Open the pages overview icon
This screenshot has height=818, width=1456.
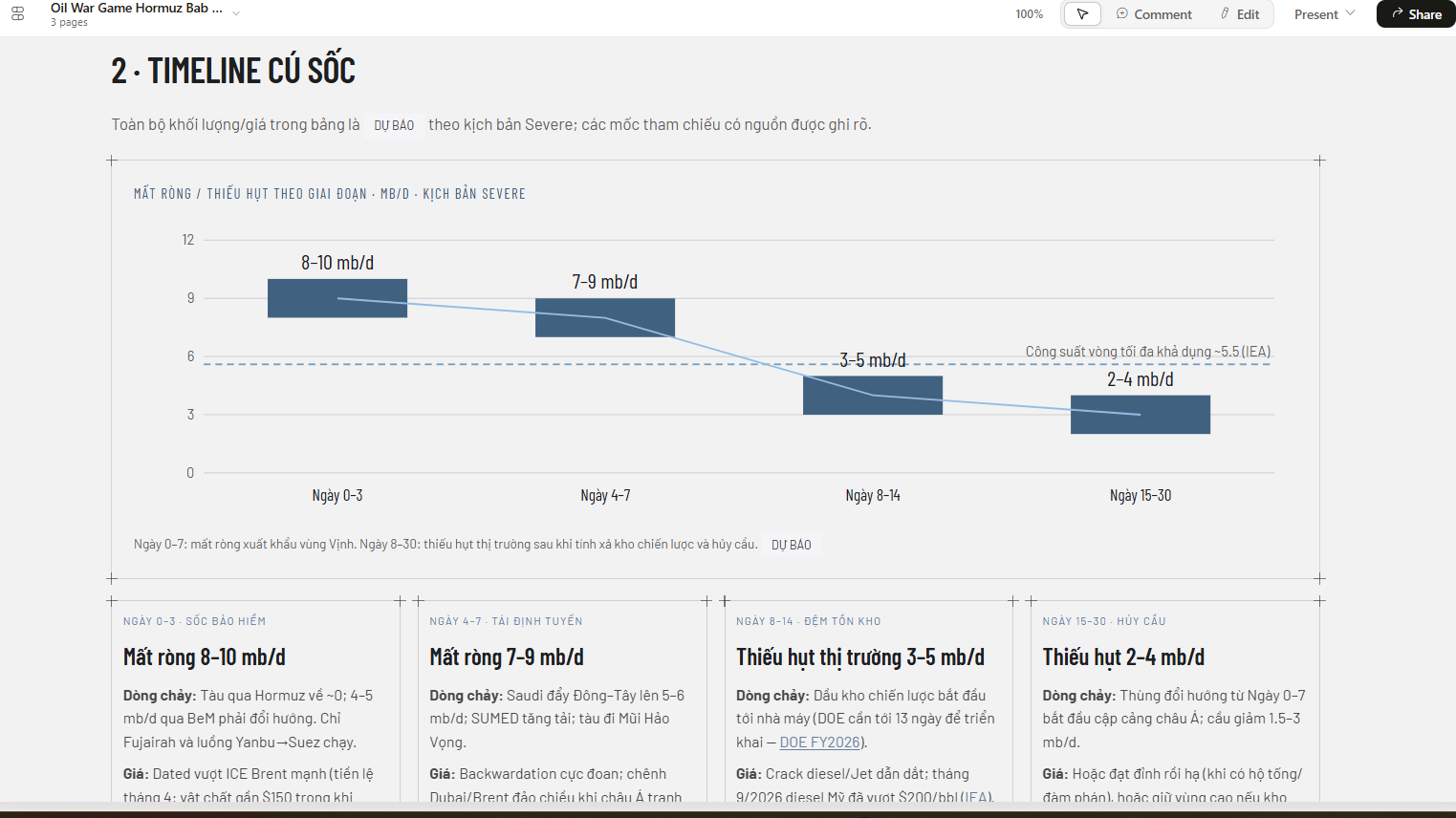tap(17, 13)
